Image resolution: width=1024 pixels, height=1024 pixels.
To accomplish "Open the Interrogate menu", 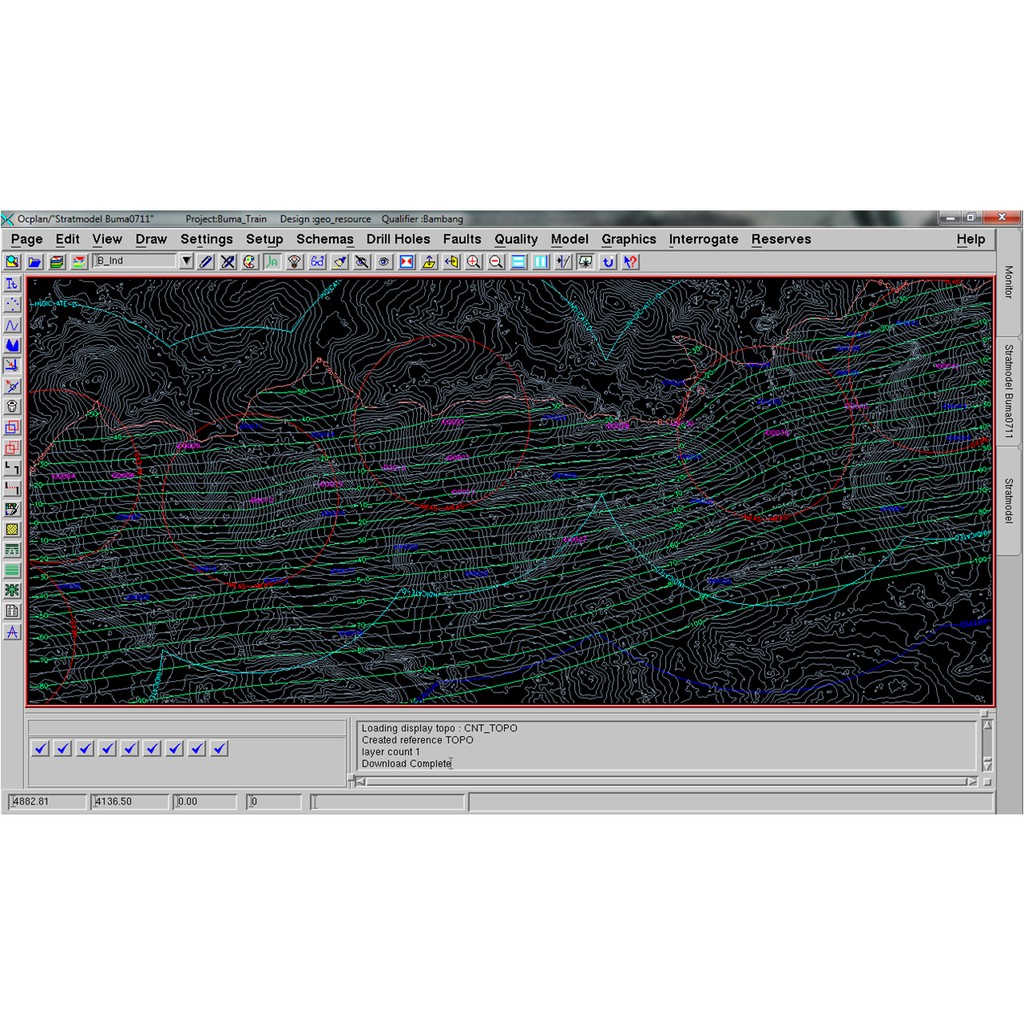I will pos(703,239).
